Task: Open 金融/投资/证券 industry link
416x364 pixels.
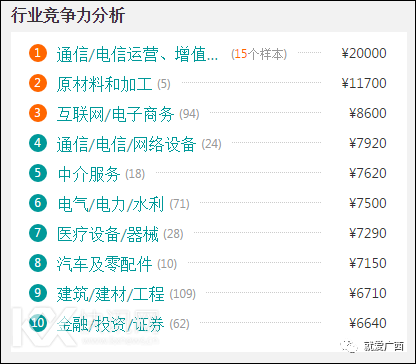Action: pos(111,323)
